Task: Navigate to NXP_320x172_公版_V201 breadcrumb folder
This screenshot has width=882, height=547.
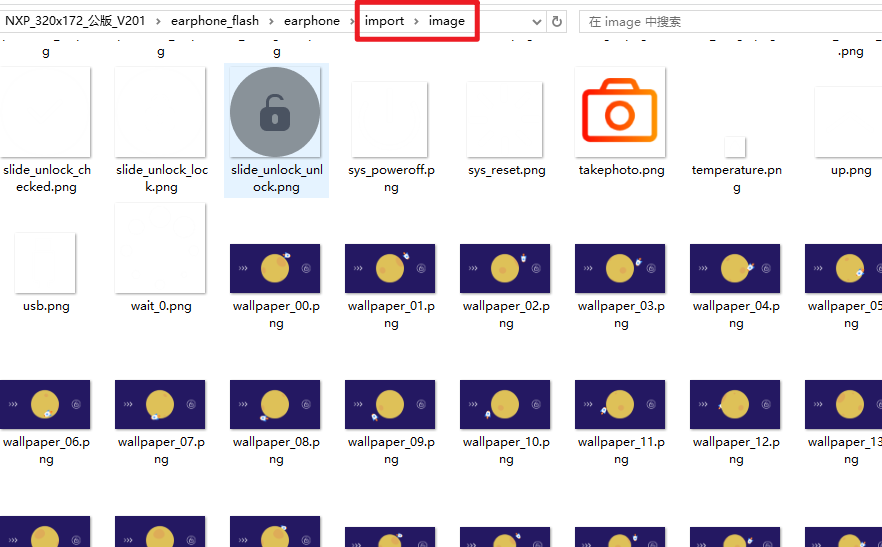Action: (75, 21)
